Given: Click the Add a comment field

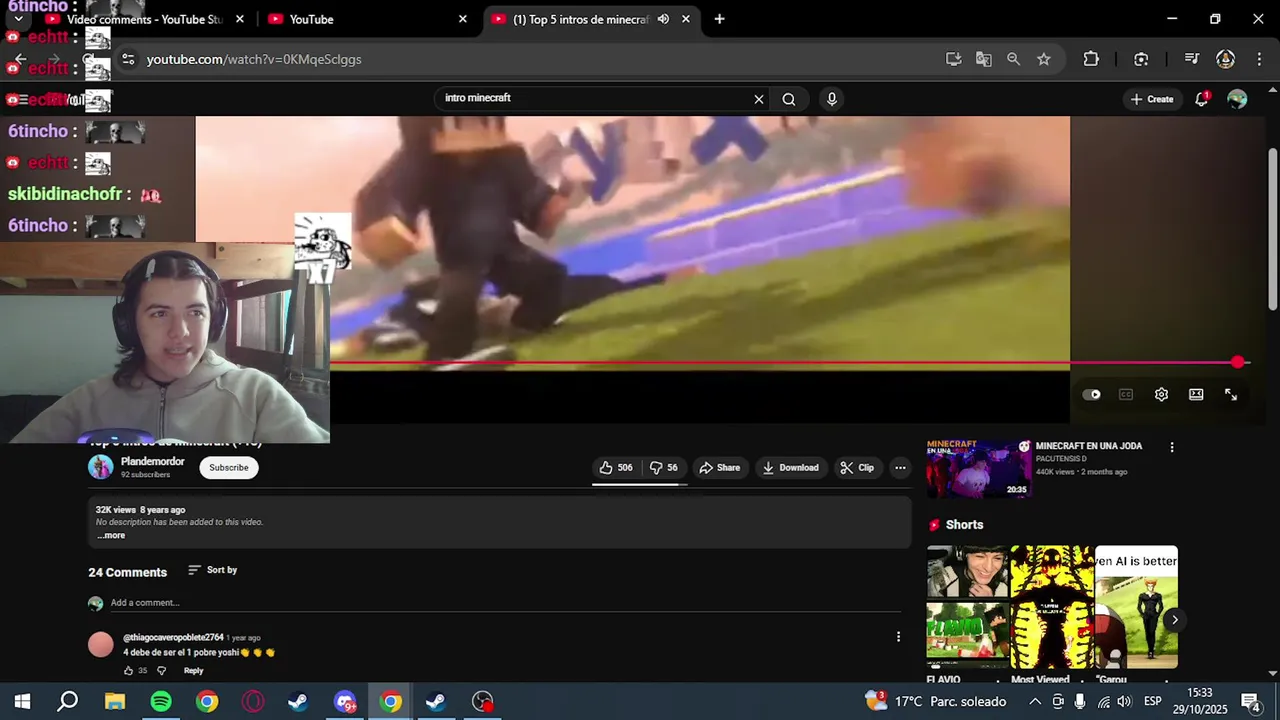Looking at the screenshot, I should 505,603.
